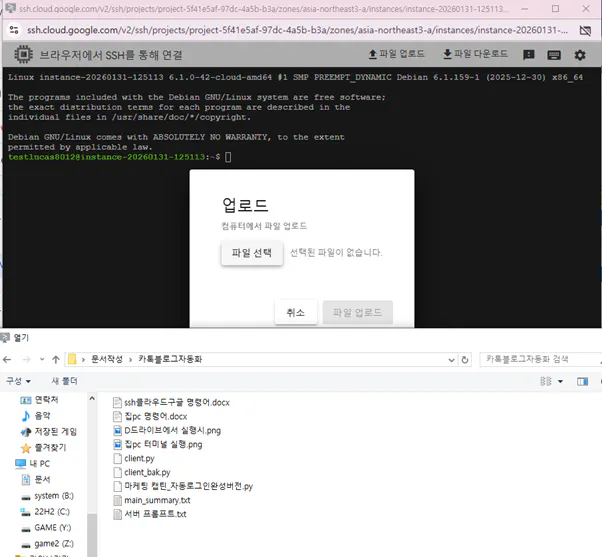Click the 저장된 게임 icon
602x557 pixels.
26,432
